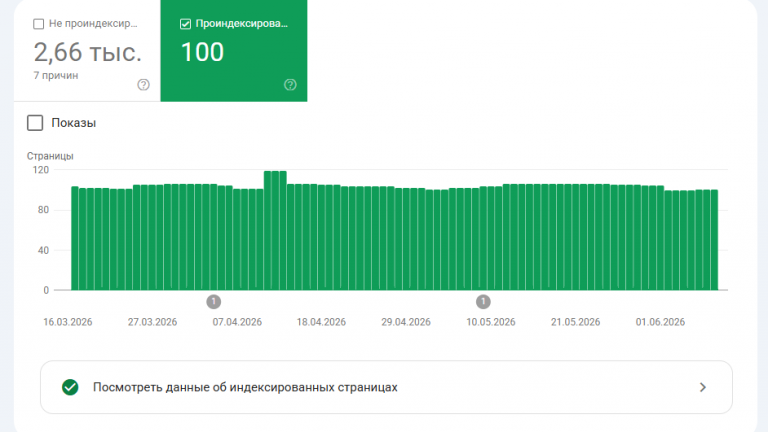
Task: Check the 'Не проиндексир...' checkbox
Action: pyautogui.click(x=39, y=24)
